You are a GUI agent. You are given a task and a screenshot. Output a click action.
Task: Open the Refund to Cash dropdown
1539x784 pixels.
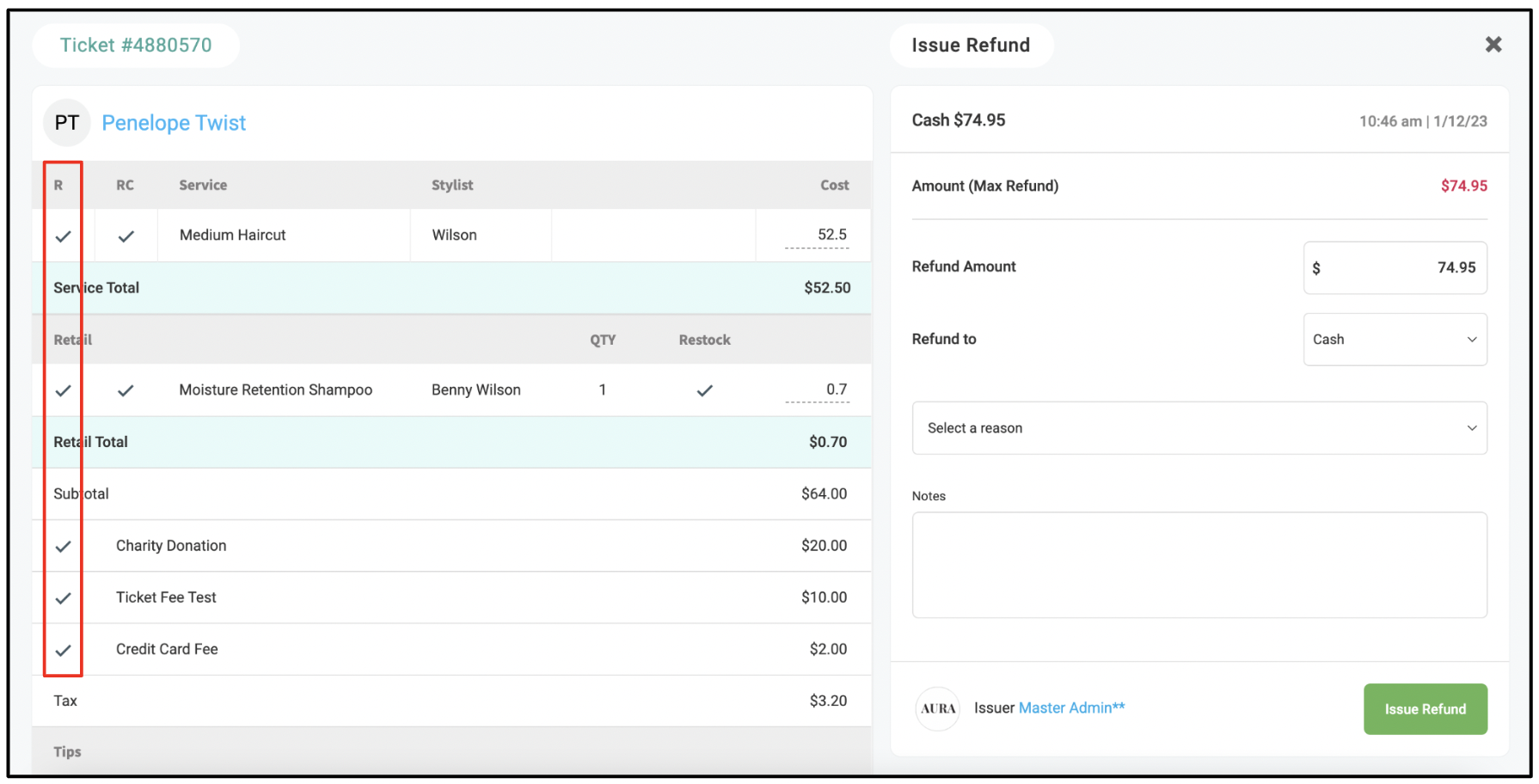pyautogui.click(x=1395, y=340)
